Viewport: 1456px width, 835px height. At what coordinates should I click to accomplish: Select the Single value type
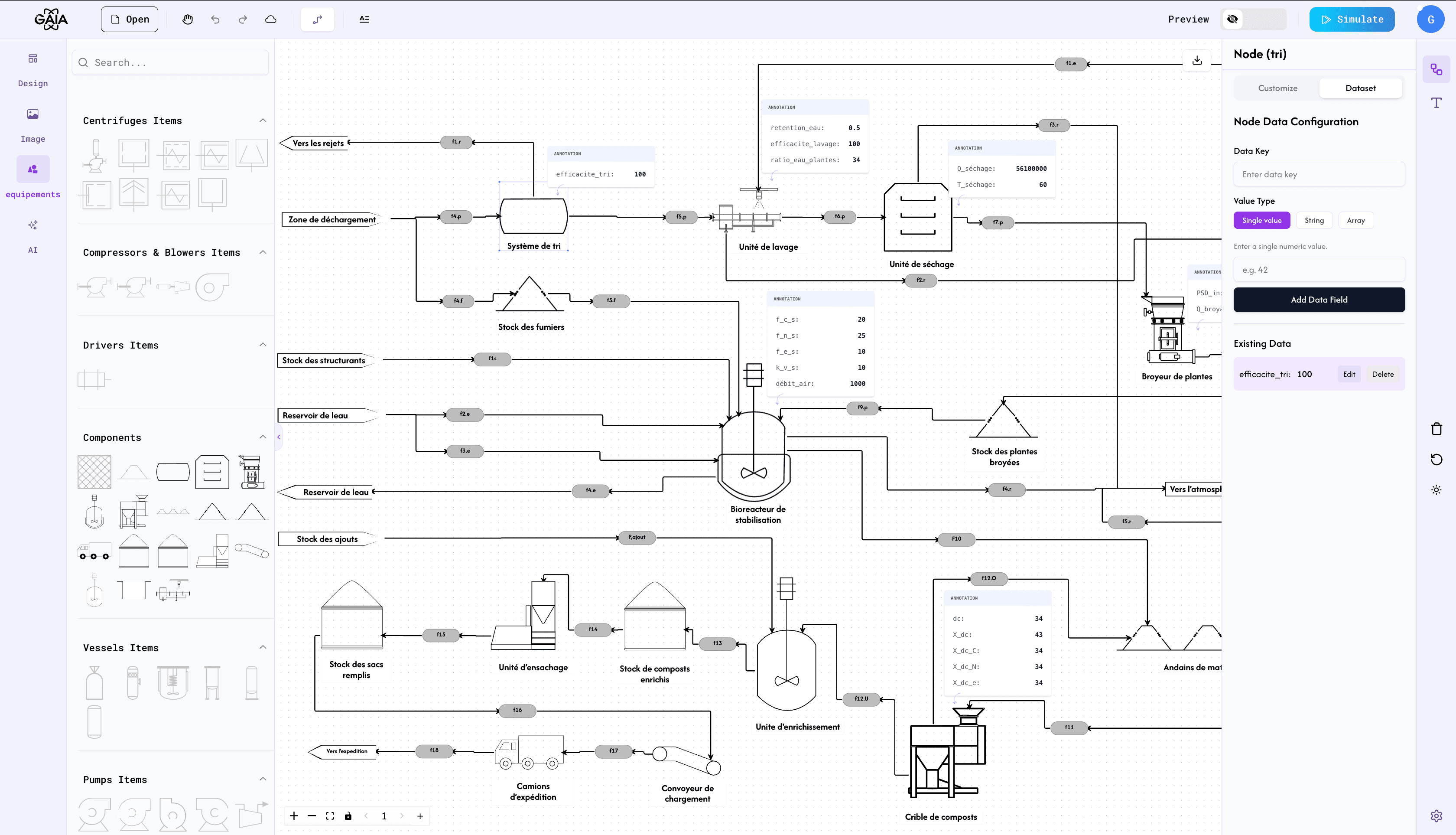click(x=1262, y=220)
